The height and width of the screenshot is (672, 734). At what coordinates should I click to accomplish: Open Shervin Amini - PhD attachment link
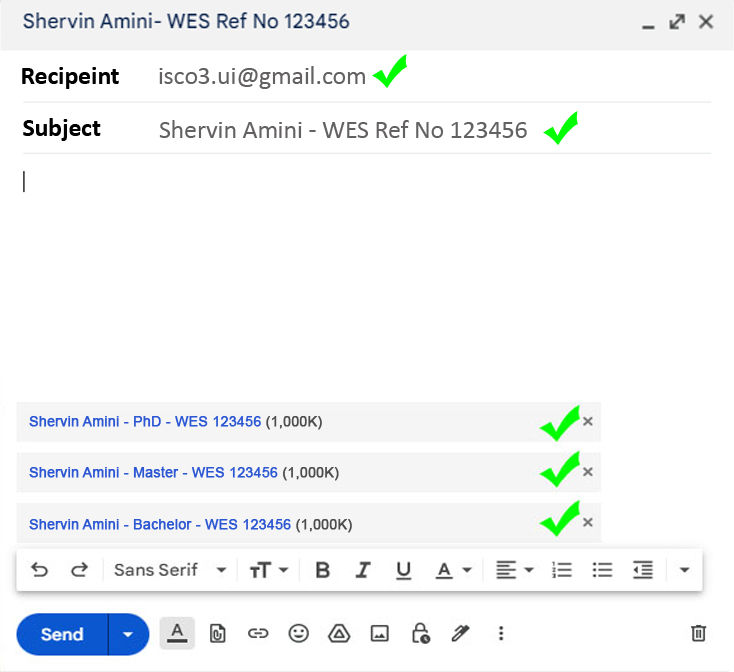point(145,422)
